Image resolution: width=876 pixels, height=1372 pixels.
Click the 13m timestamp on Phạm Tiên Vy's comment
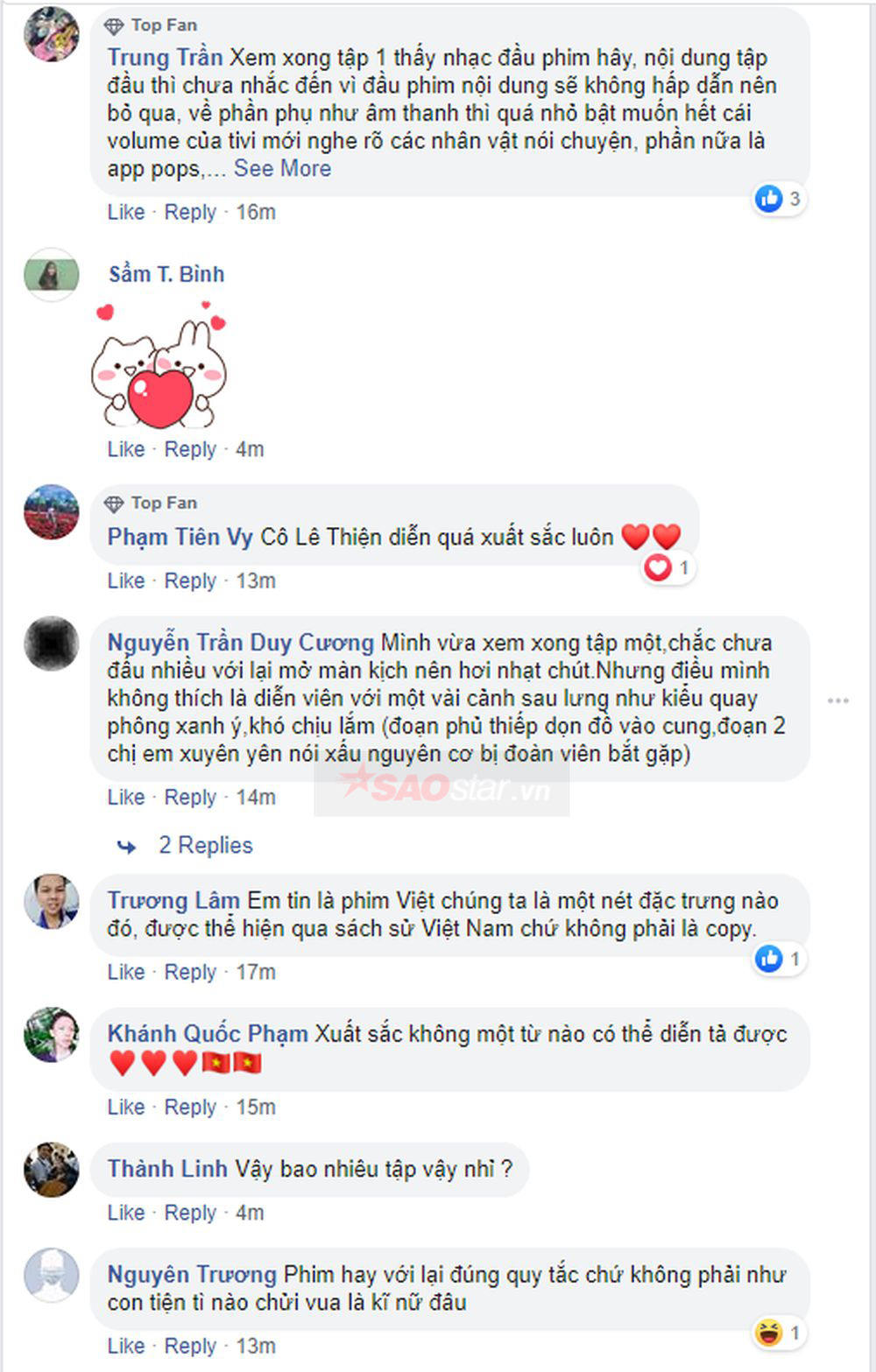coord(256,580)
